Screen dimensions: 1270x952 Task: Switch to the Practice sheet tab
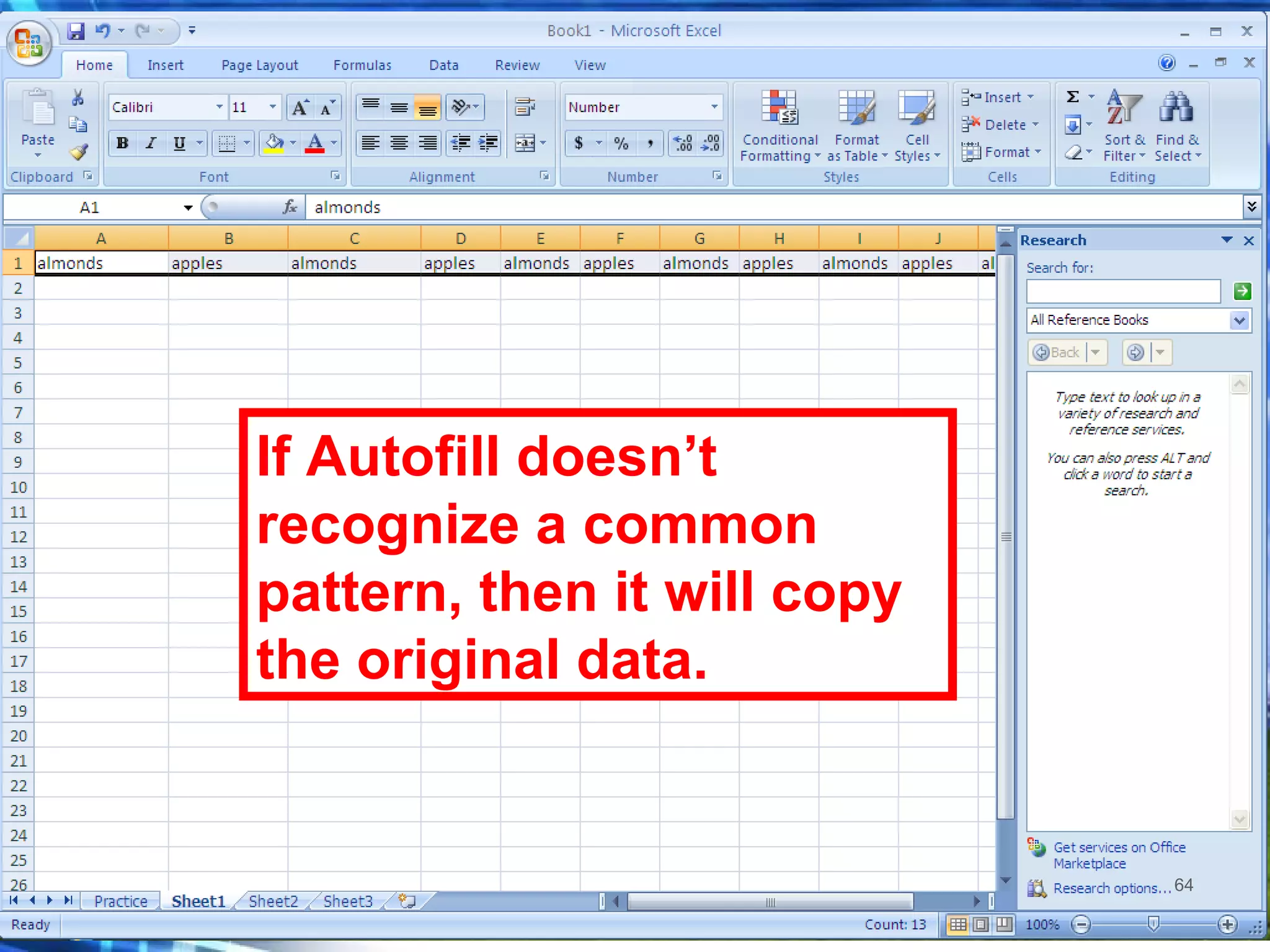[x=121, y=901]
